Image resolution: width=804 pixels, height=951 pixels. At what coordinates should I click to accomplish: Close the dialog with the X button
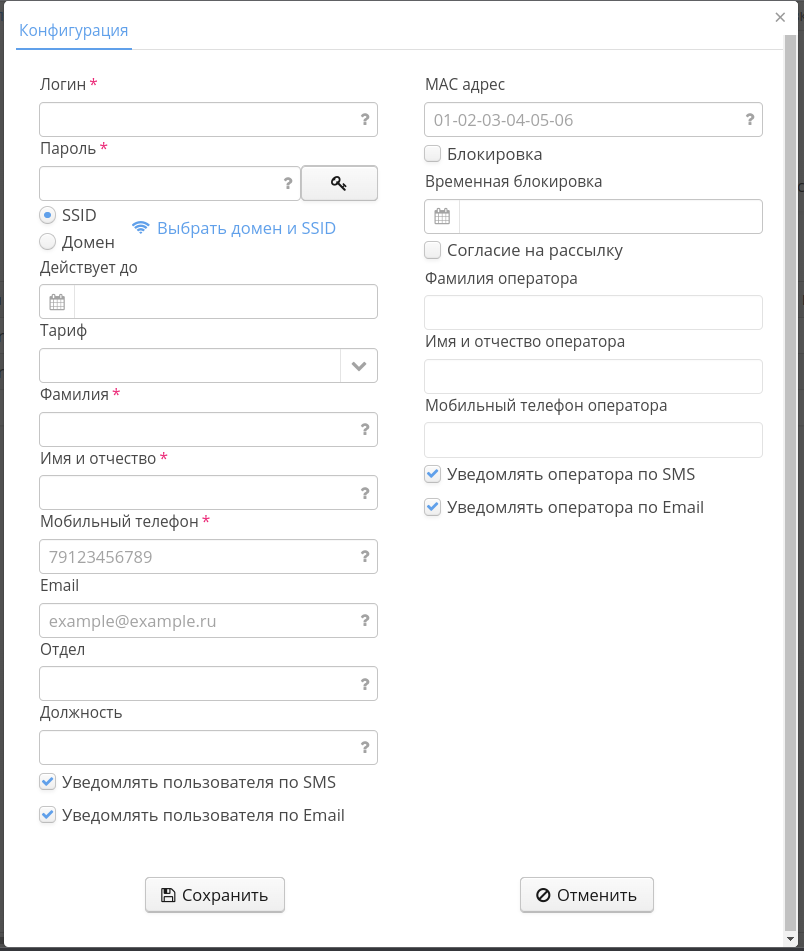(780, 17)
